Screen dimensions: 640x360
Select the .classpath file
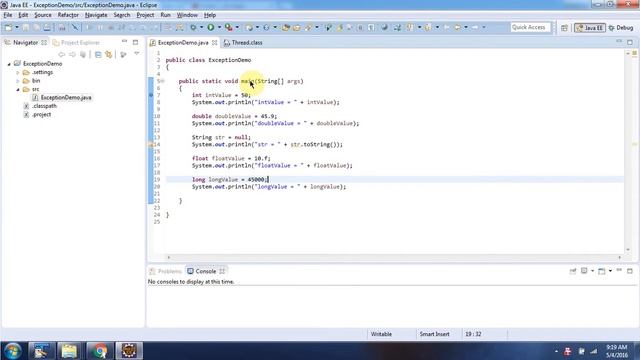(44, 106)
